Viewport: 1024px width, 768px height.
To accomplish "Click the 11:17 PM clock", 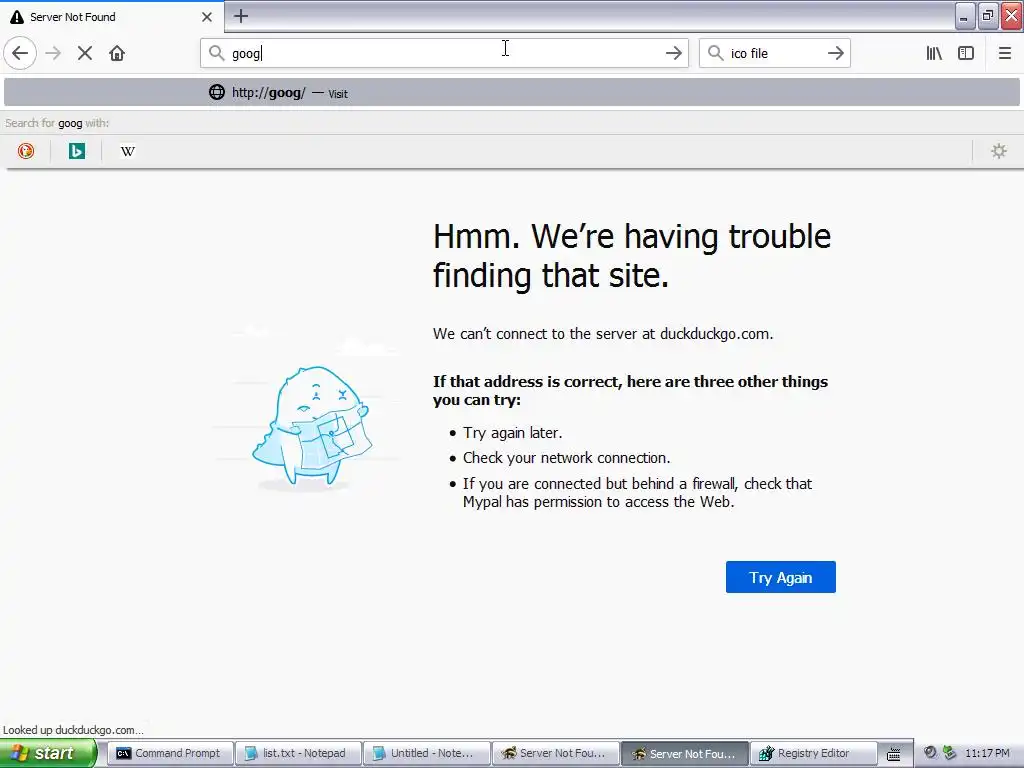I will pyautogui.click(x=987, y=753).
